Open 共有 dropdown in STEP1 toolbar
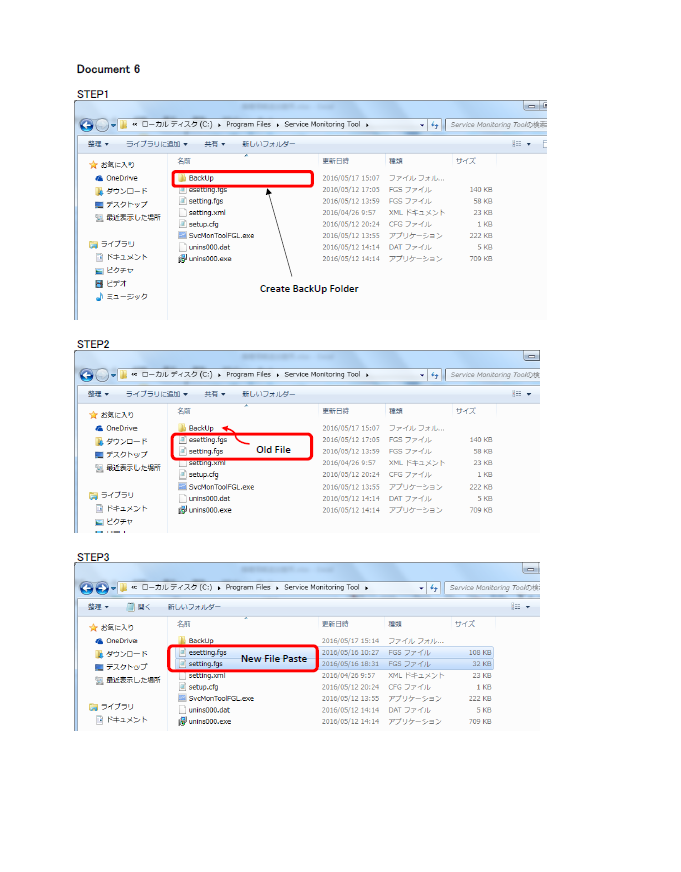 click(215, 144)
